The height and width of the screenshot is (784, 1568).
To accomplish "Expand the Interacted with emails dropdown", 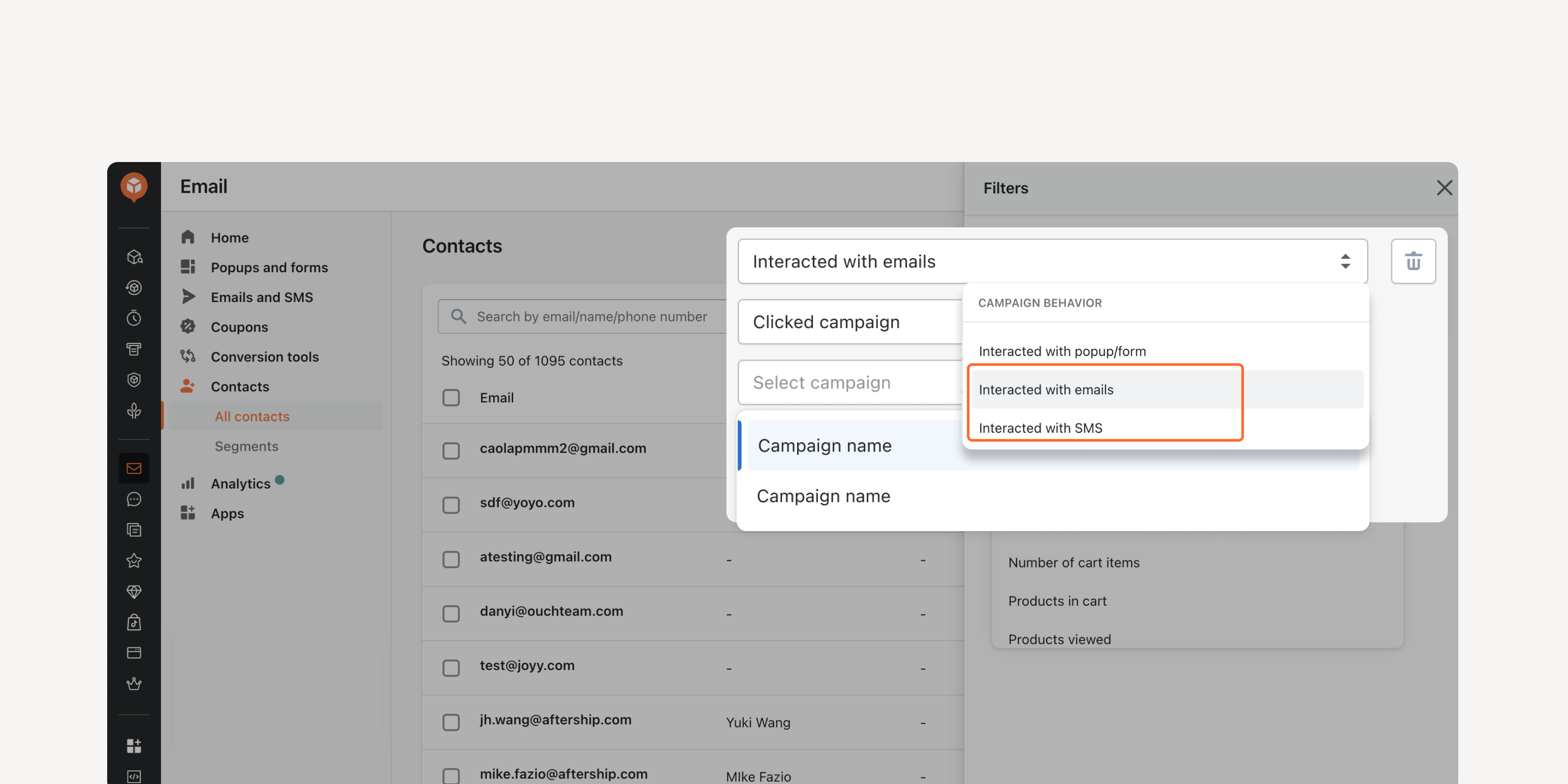I will click(x=1053, y=261).
